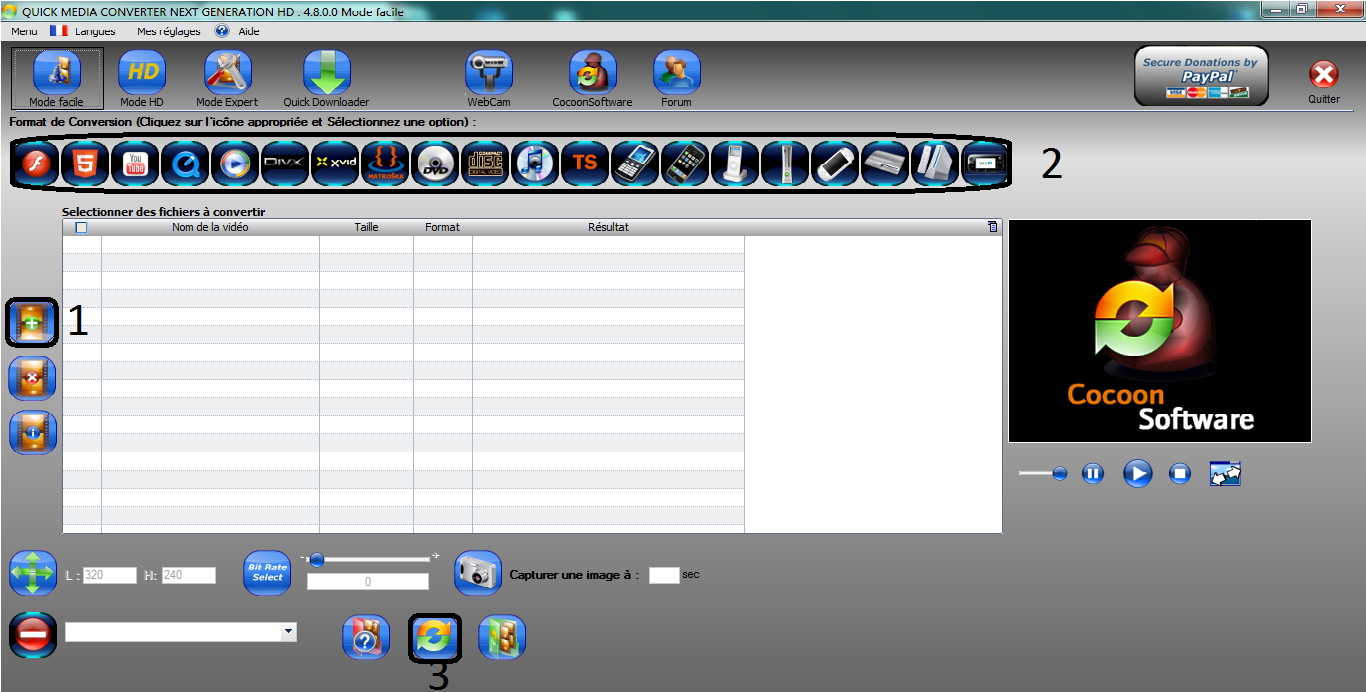Switch to Mode facile
Image resolution: width=1366 pixels, height=692 pixels.
[57, 78]
